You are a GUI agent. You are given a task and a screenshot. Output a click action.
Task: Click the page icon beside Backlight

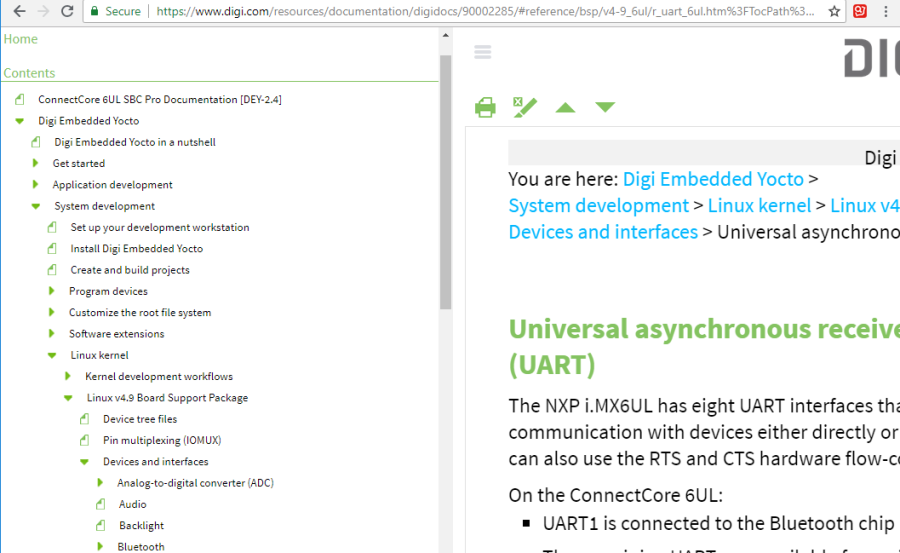(x=100, y=525)
